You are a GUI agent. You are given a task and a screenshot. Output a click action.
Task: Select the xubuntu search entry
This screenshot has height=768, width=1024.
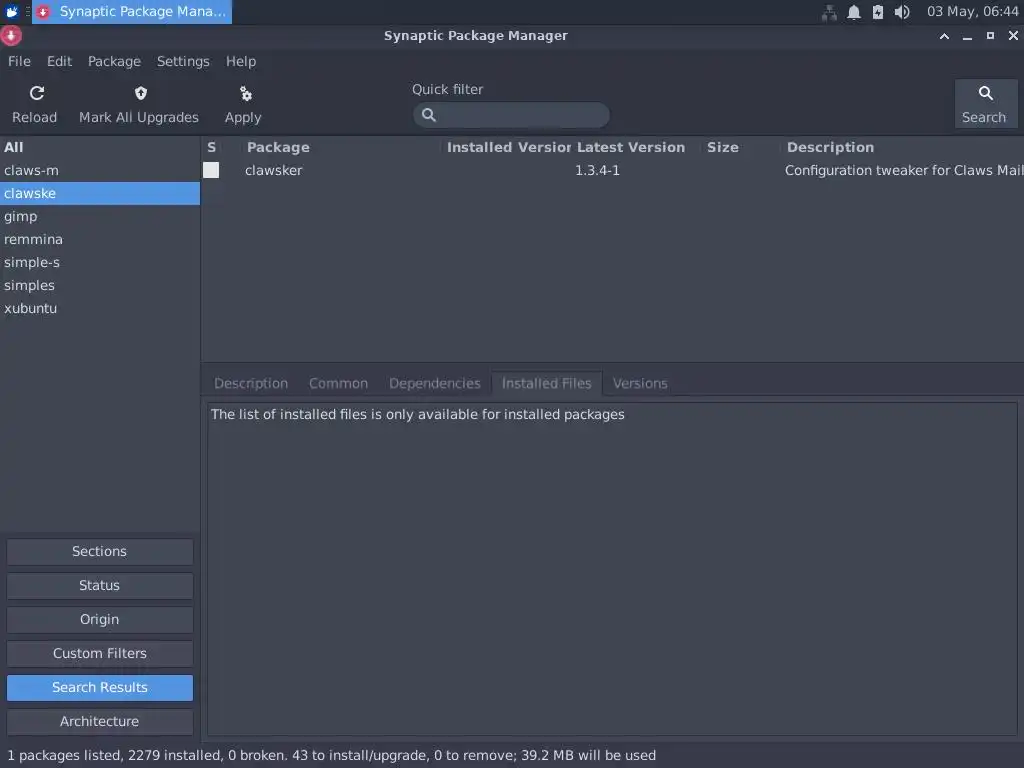100,308
